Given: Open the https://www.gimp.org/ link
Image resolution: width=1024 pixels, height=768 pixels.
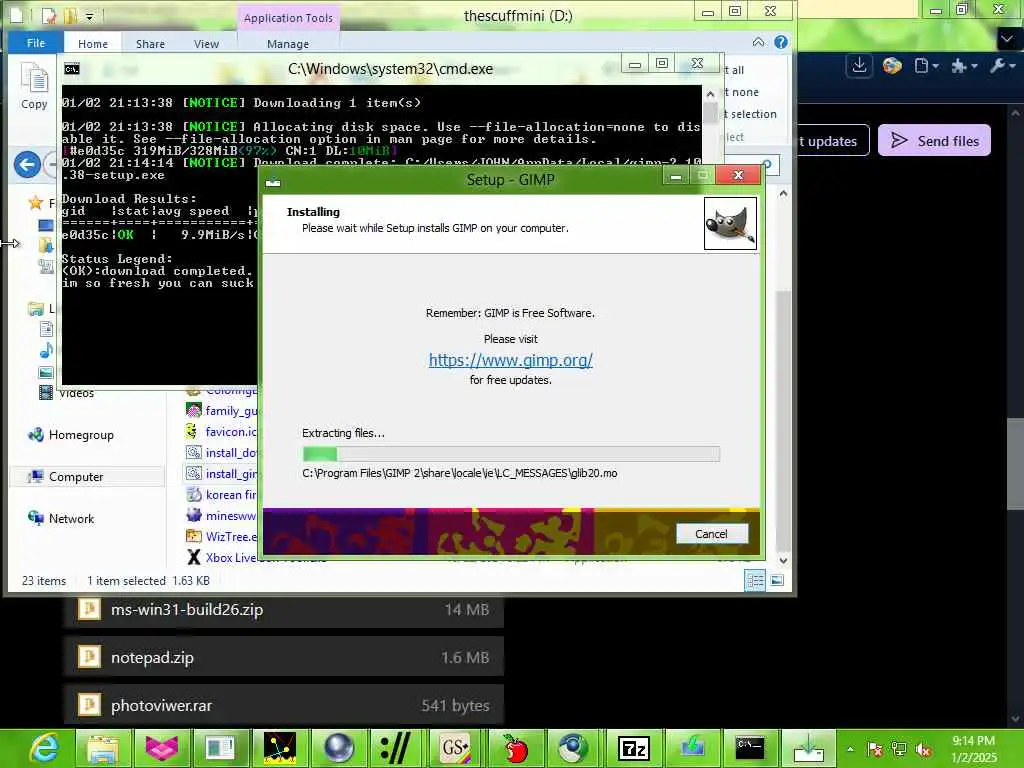Looking at the screenshot, I should click(510, 360).
